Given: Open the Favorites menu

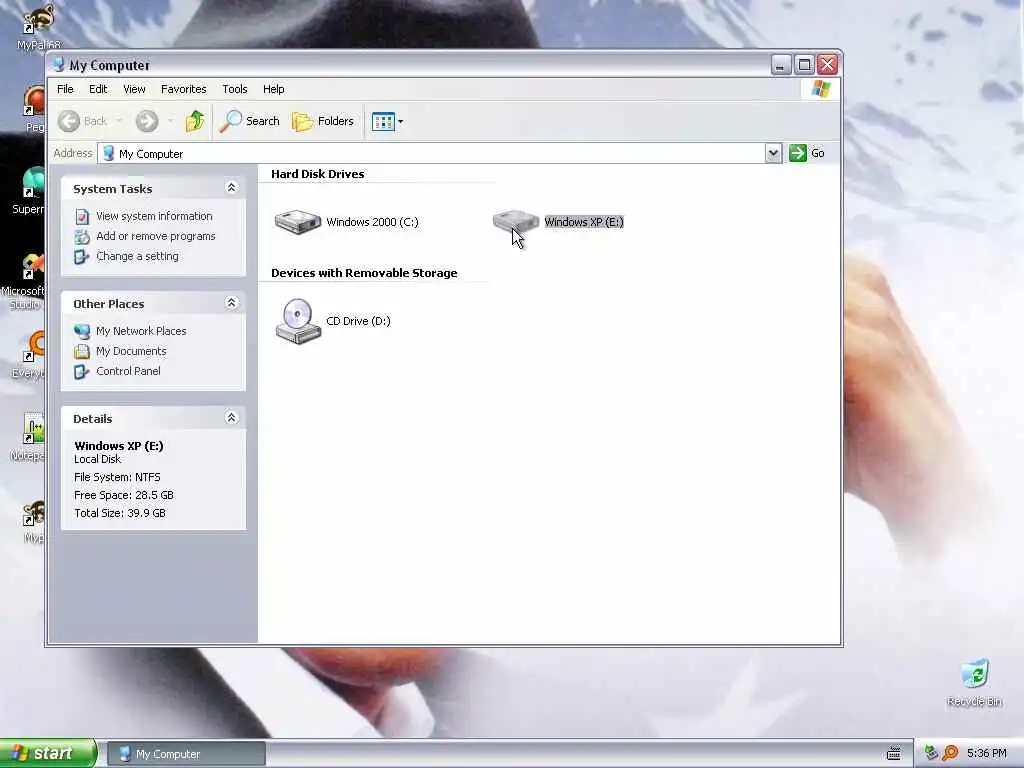Looking at the screenshot, I should pos(184,89).
